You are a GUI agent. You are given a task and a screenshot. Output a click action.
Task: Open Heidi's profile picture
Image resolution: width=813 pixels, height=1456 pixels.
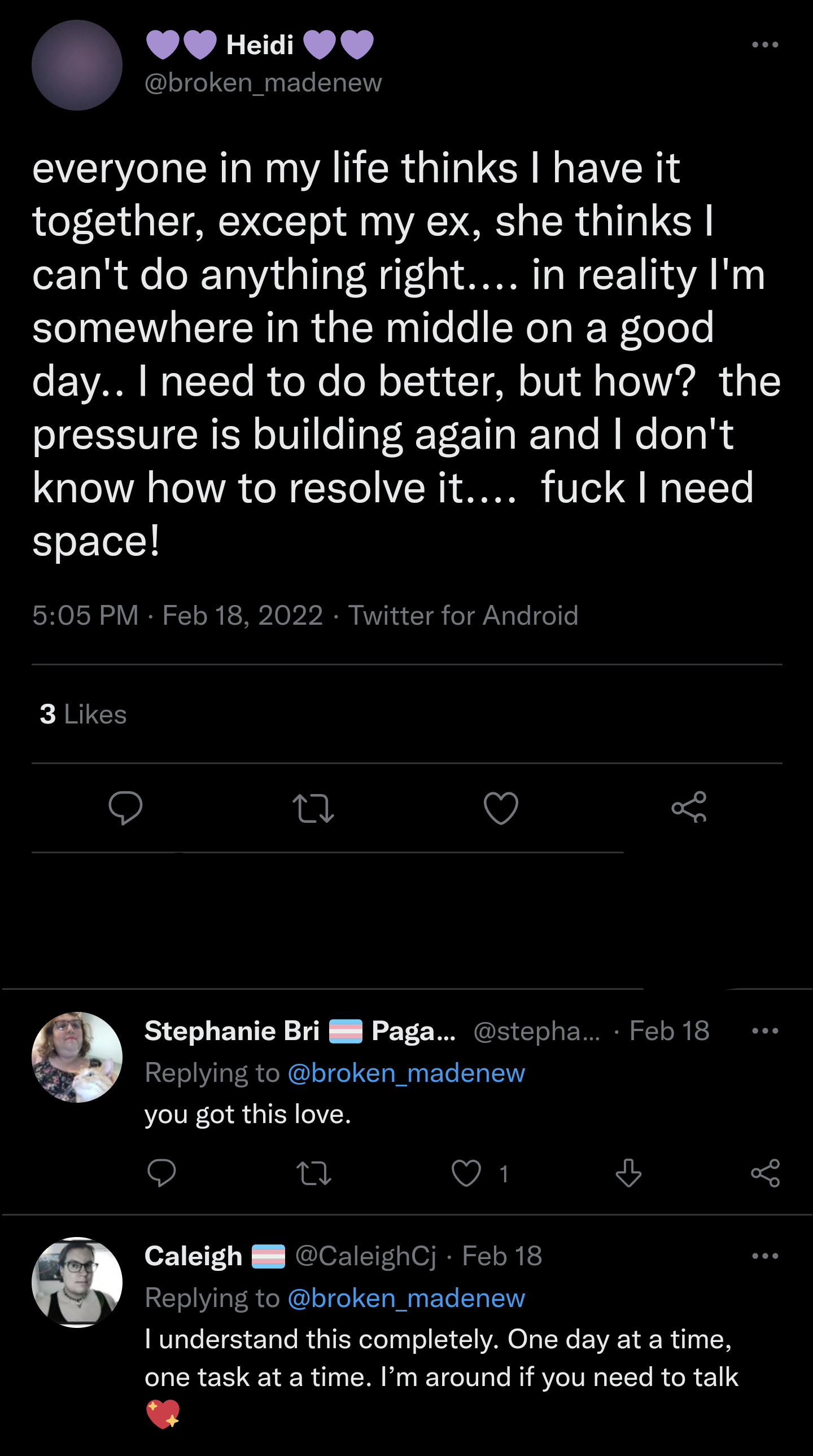tap(77, 65)
